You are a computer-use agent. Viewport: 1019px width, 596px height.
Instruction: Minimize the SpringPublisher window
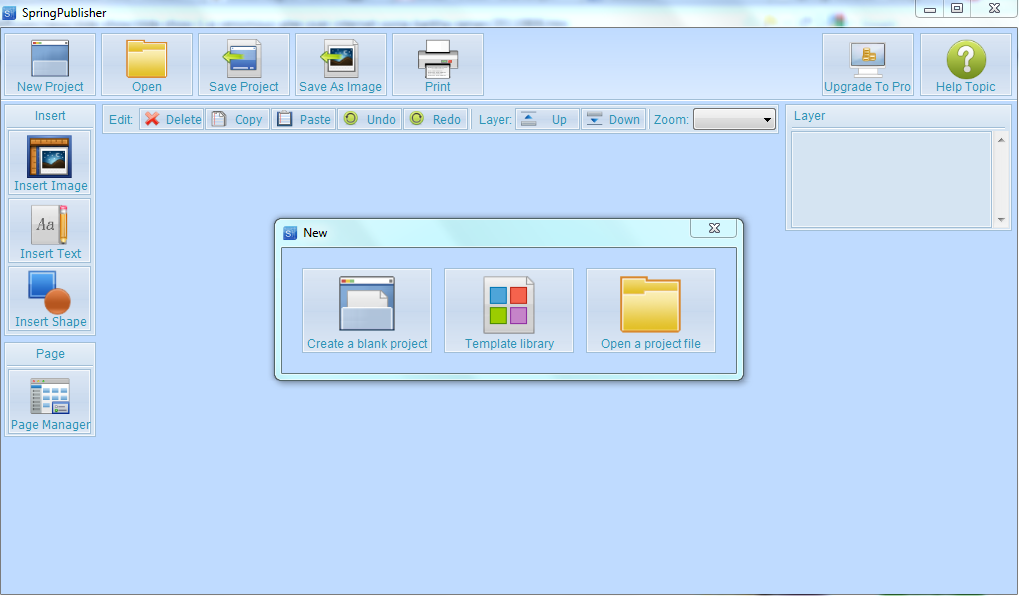[x=930, y=8]
